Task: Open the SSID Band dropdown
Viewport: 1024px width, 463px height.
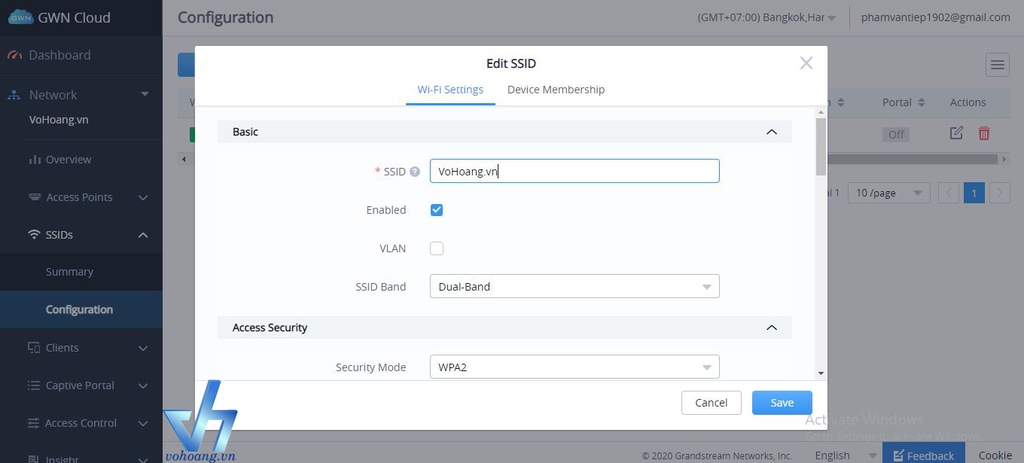Action: tap(574, 287)
